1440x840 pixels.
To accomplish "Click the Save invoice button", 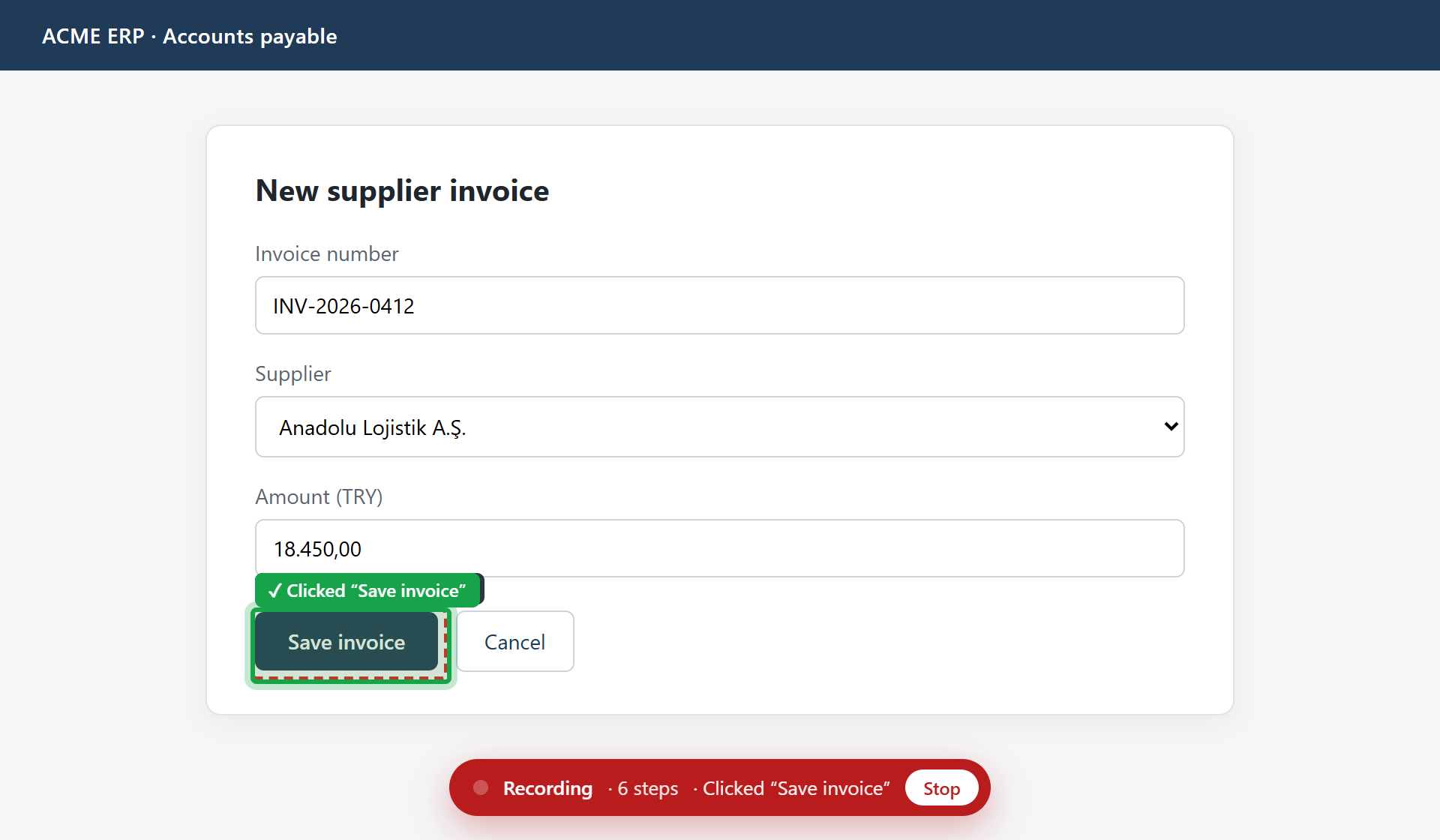I will click(346, 641).
